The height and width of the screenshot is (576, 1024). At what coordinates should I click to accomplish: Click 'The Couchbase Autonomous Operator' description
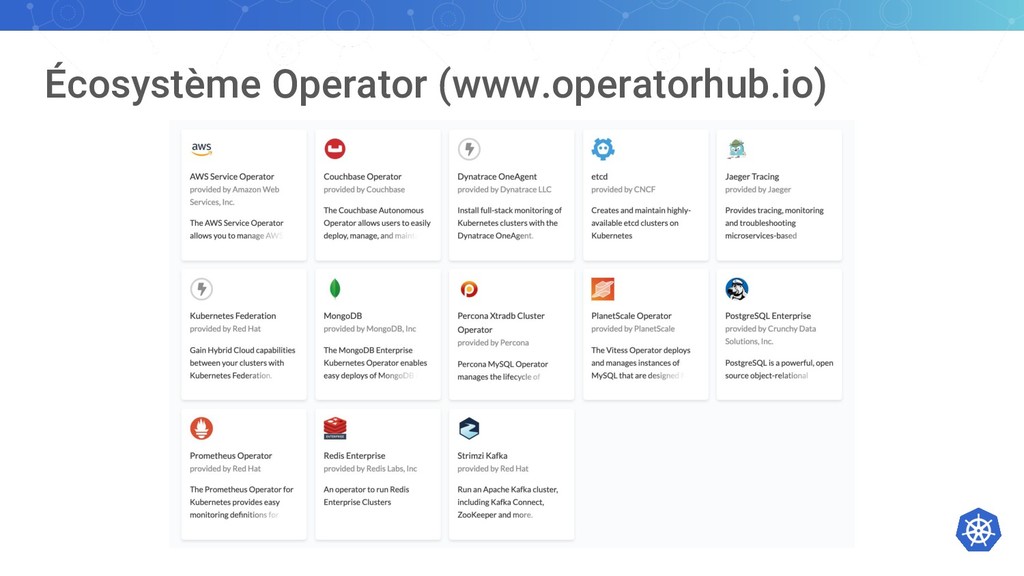coord(377,223)
